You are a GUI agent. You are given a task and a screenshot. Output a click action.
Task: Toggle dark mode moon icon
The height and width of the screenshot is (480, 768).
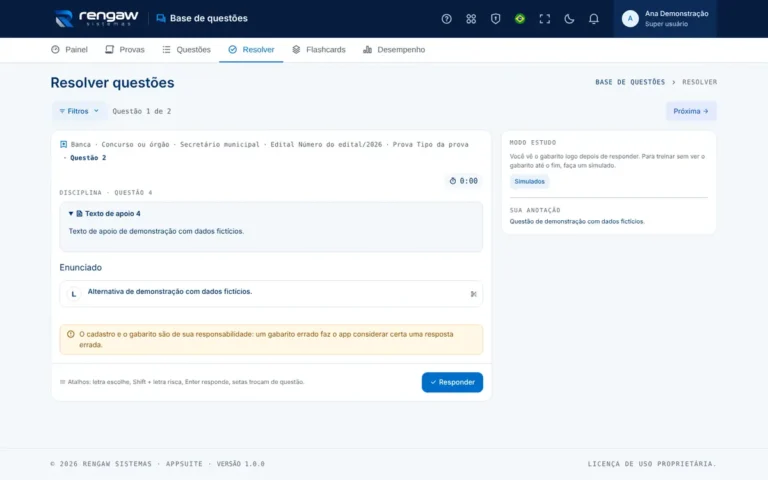click(569, 19)
